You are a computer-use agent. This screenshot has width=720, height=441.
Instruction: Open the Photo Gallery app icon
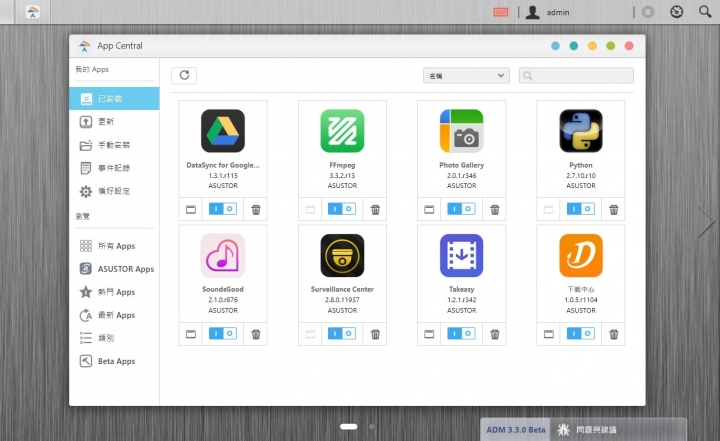[461, 131]
